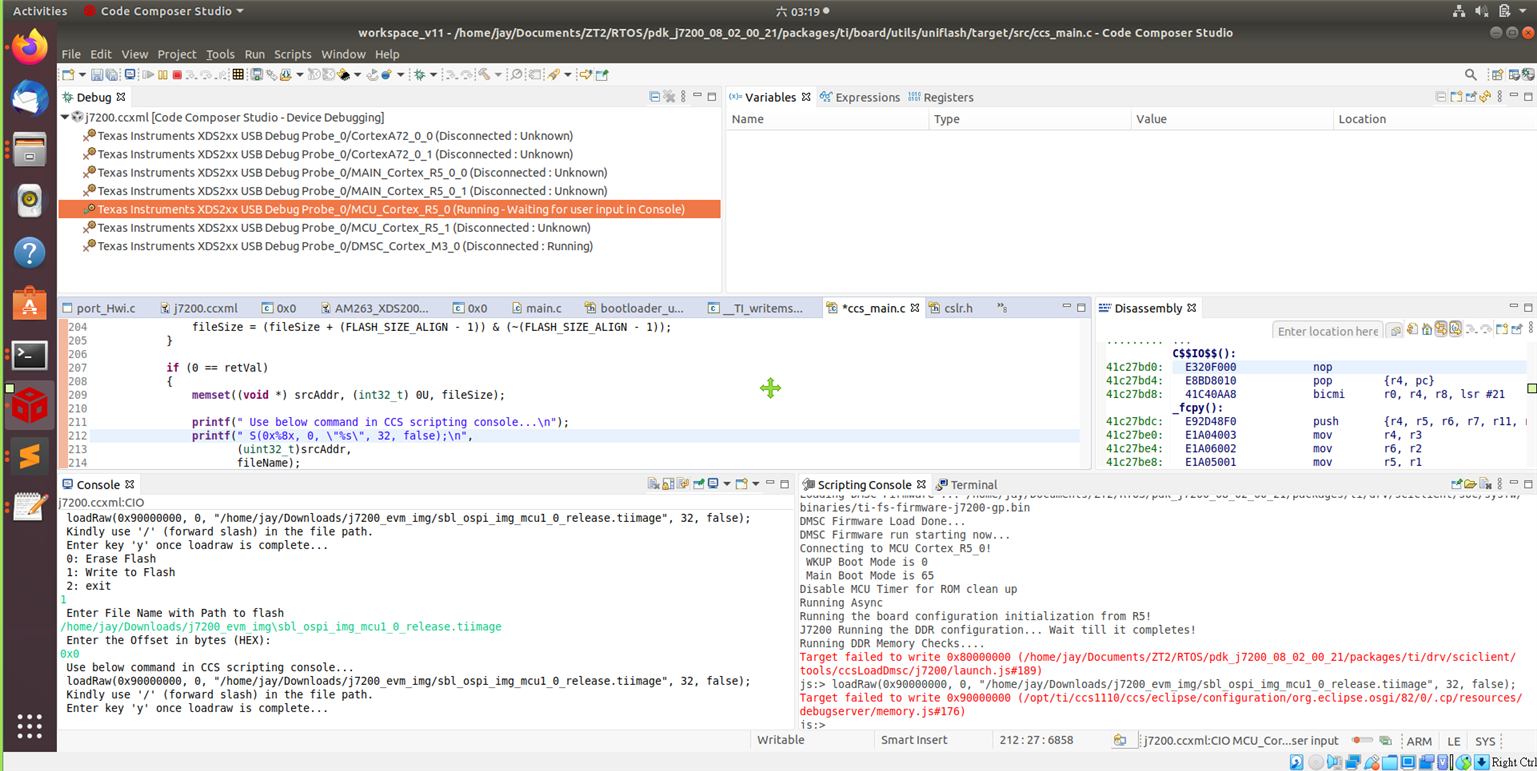Toggle pin console icon in Console view
1537x771 pixels.
click(x=698, y=484)
